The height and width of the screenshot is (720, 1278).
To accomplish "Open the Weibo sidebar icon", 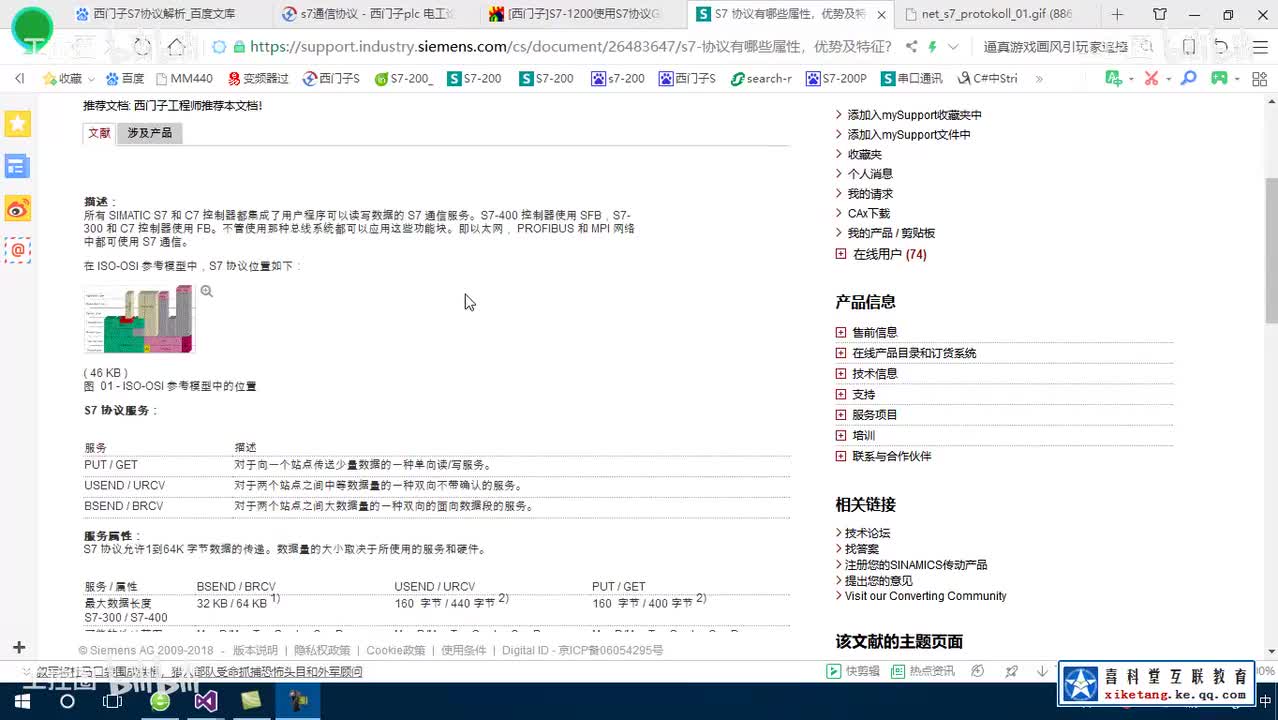I will coord(18,208).
